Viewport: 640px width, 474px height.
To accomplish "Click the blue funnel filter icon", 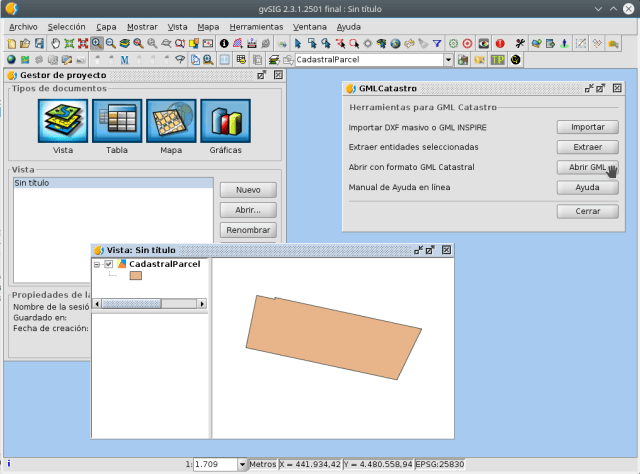I will 437,44.
